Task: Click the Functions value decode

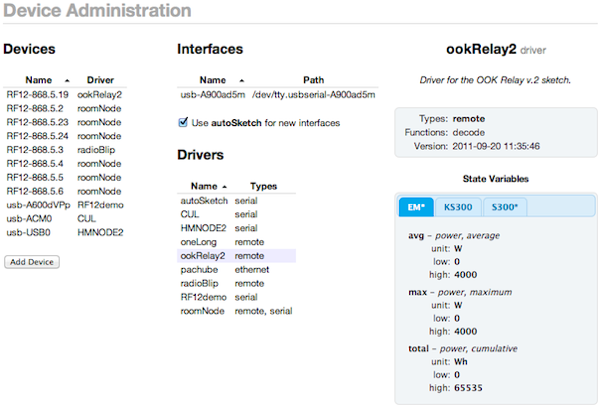Action: coord(468,132)
